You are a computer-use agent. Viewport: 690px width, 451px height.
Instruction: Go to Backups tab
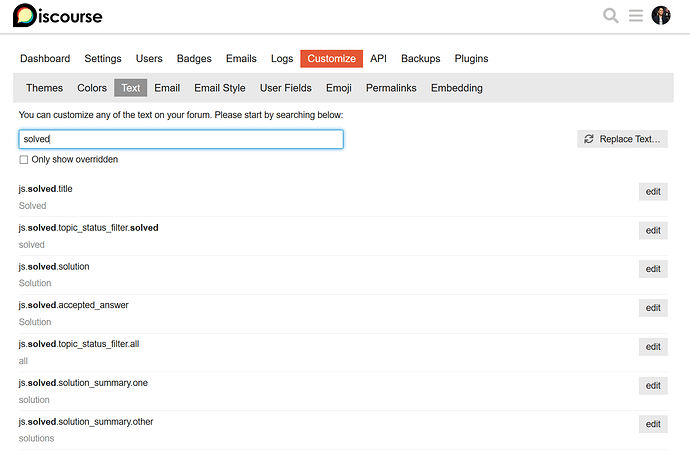(421, 59)
